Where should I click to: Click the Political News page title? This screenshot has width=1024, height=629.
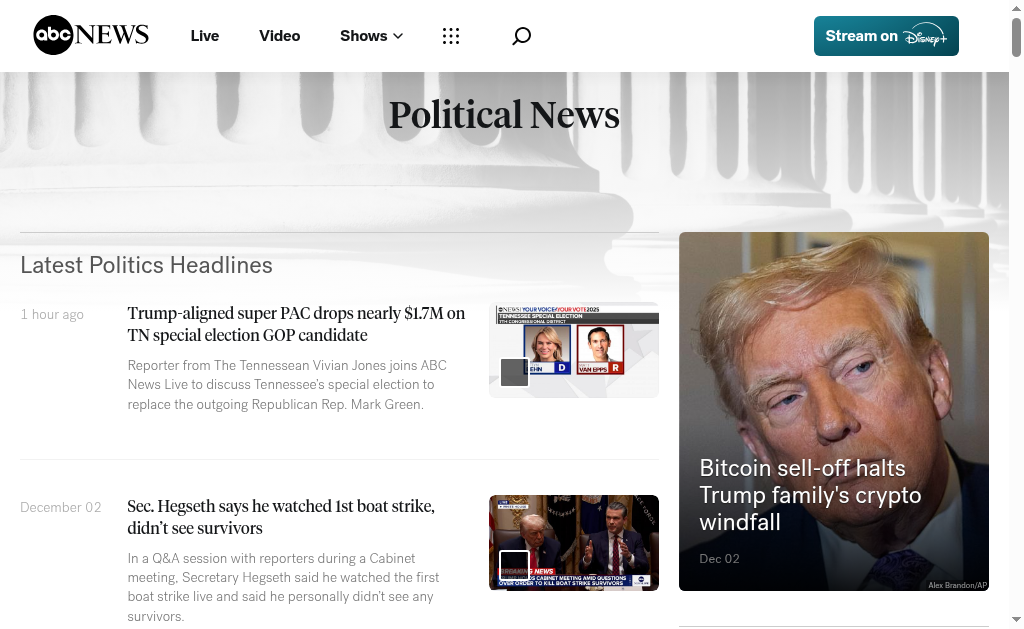pos(504,115)
